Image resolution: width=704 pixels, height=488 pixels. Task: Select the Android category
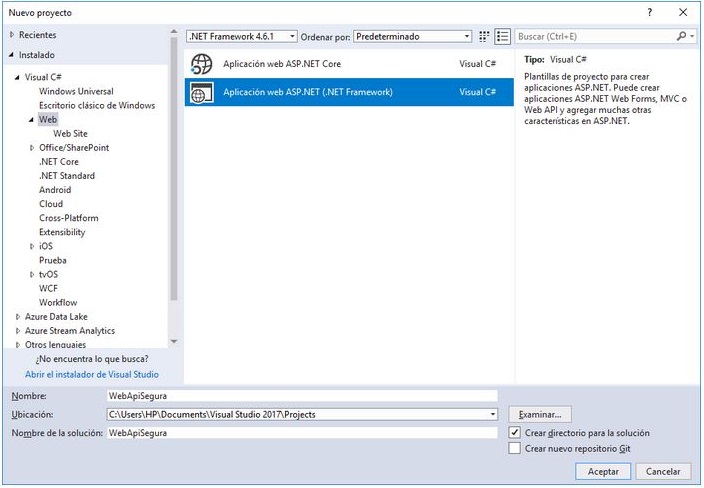[x=55, y=190]
